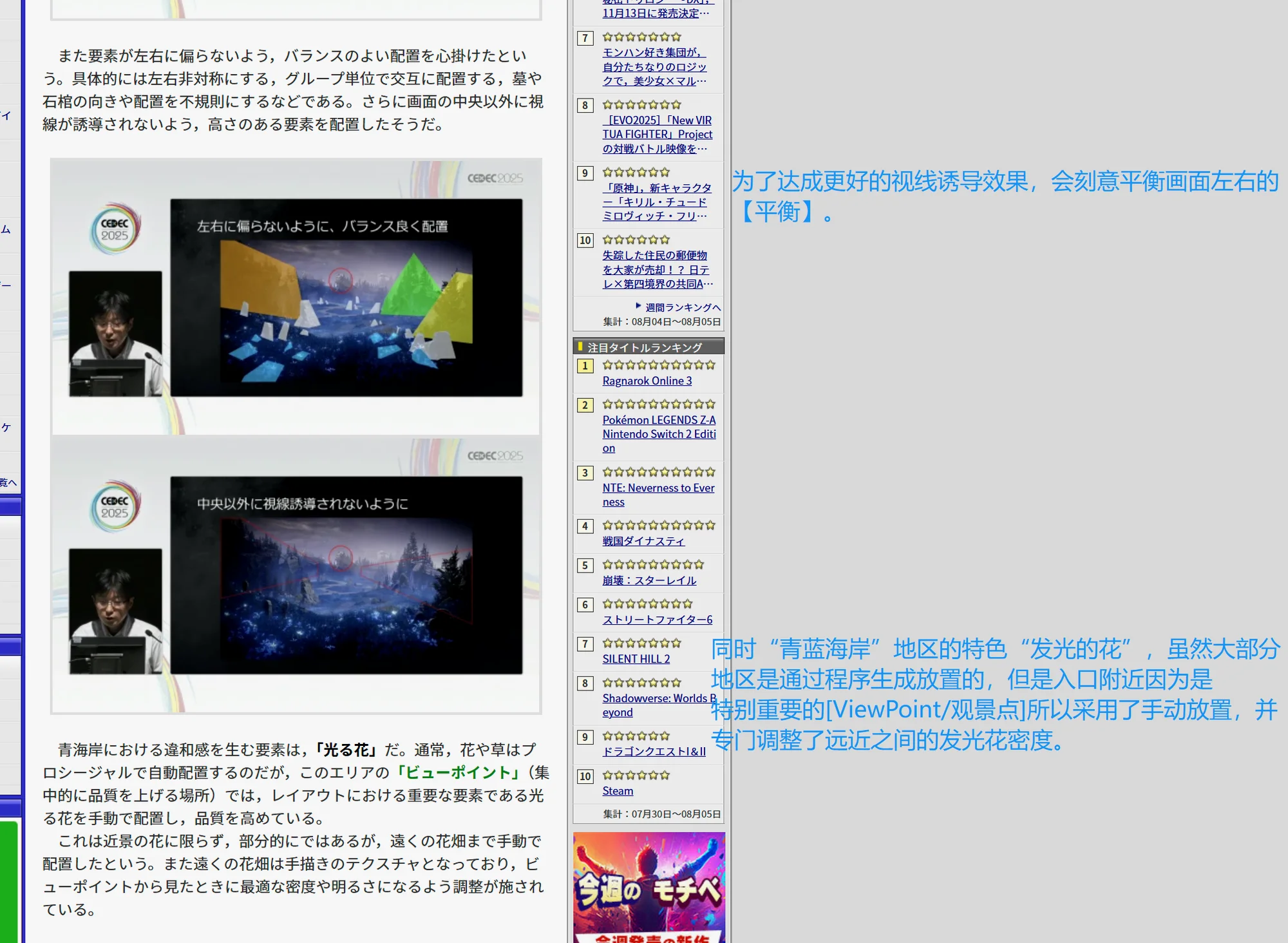
Task: Go to 週間ランキングへ weekly ranking page
Action: tap(683, 307)
